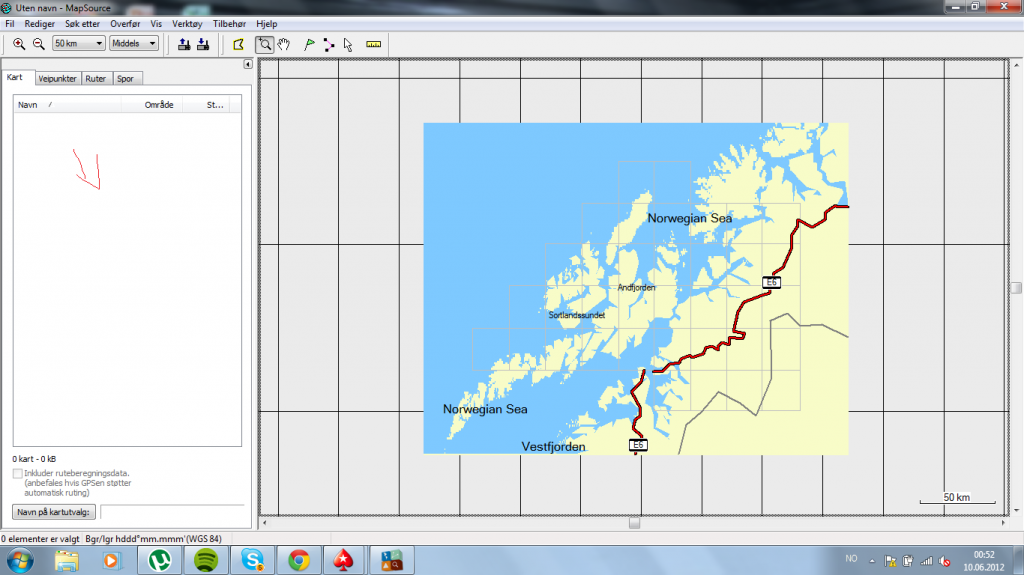
Task: Click the zoom out magnifier icon
Action: (38, 44)
